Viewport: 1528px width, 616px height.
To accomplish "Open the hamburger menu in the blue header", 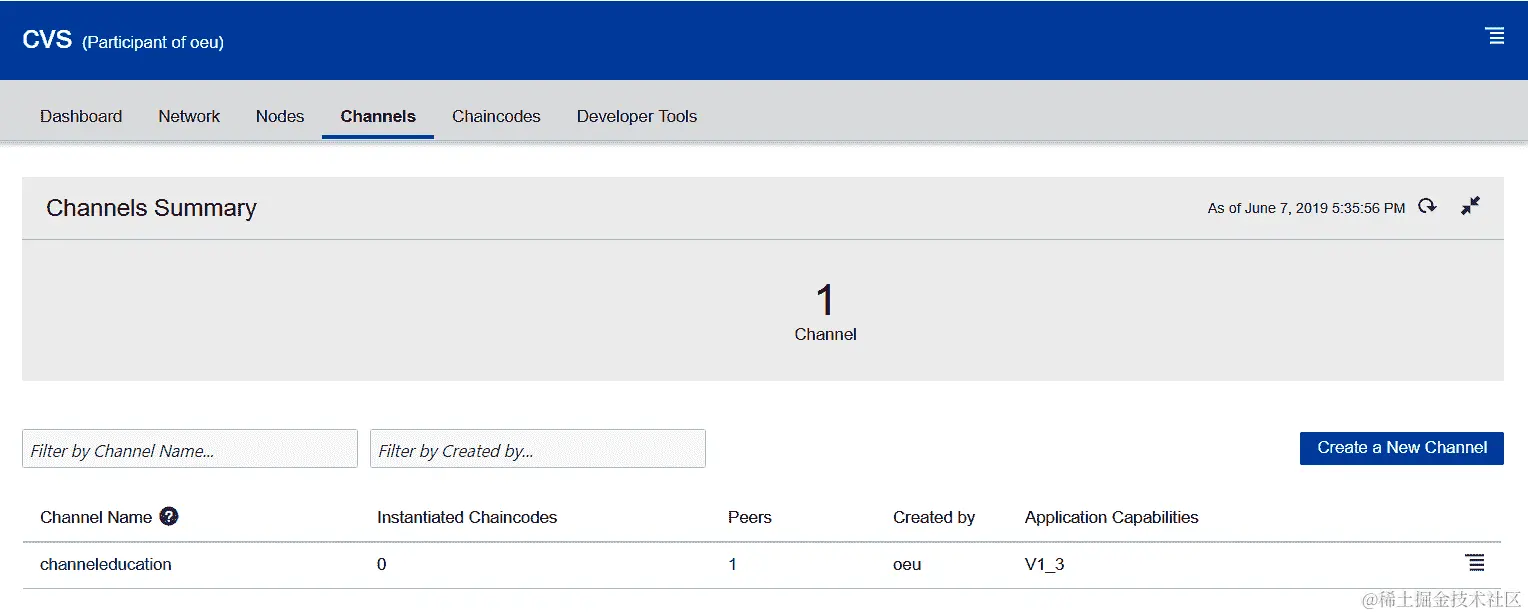I will [1495, 36].
